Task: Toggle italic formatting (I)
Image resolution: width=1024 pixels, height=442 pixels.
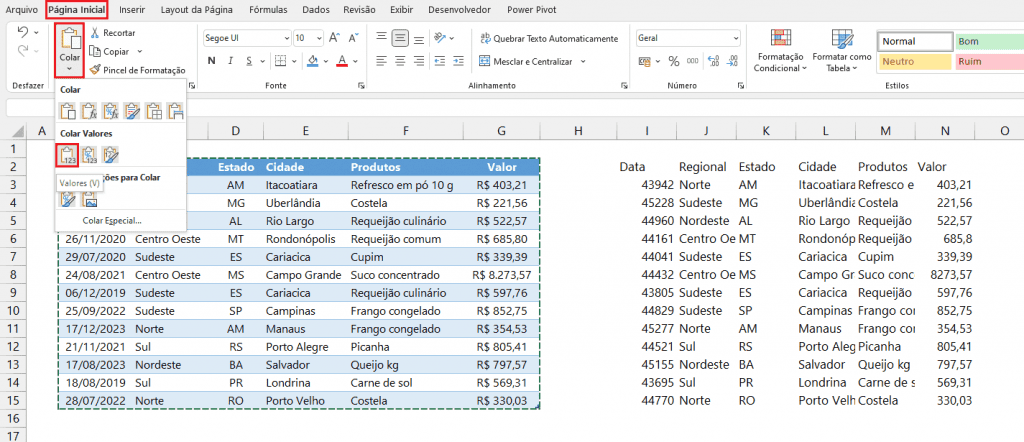Action: coord(231,61)
